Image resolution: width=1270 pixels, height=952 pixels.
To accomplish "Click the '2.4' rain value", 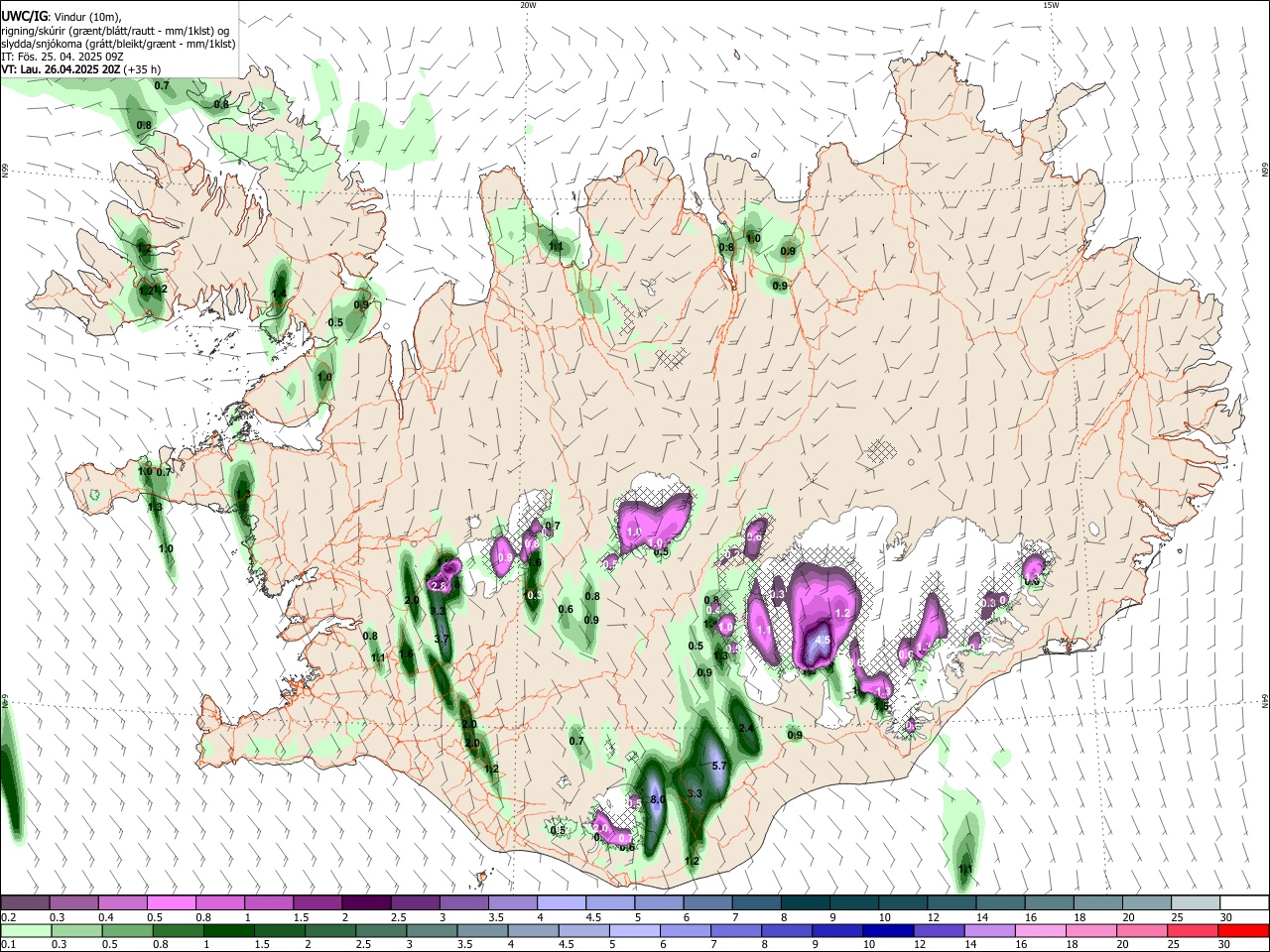I will pyautogui.click(x=747, y=728).
